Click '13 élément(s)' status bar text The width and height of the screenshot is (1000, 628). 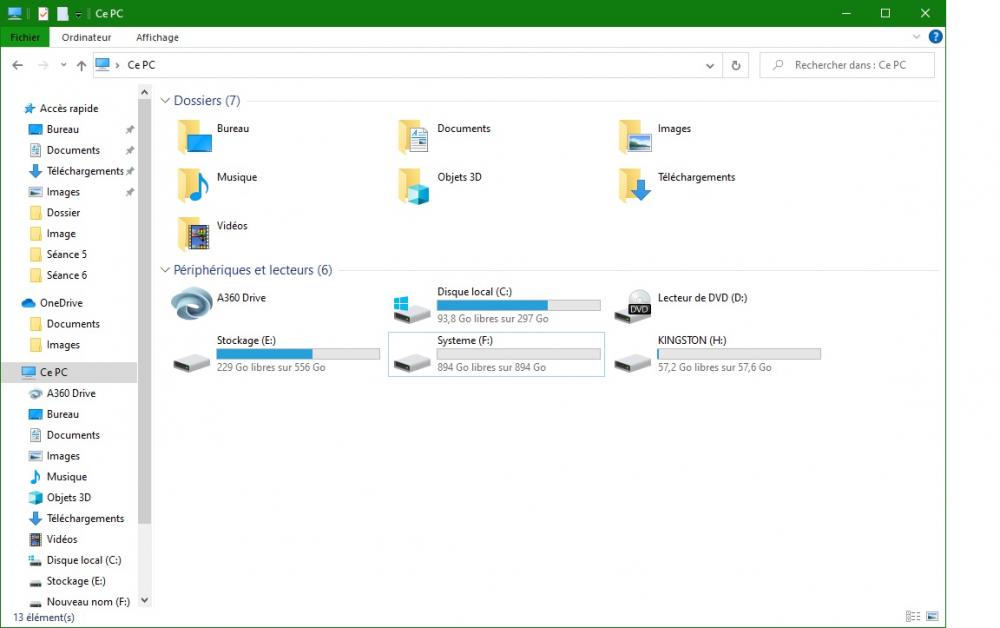[43, 618]
